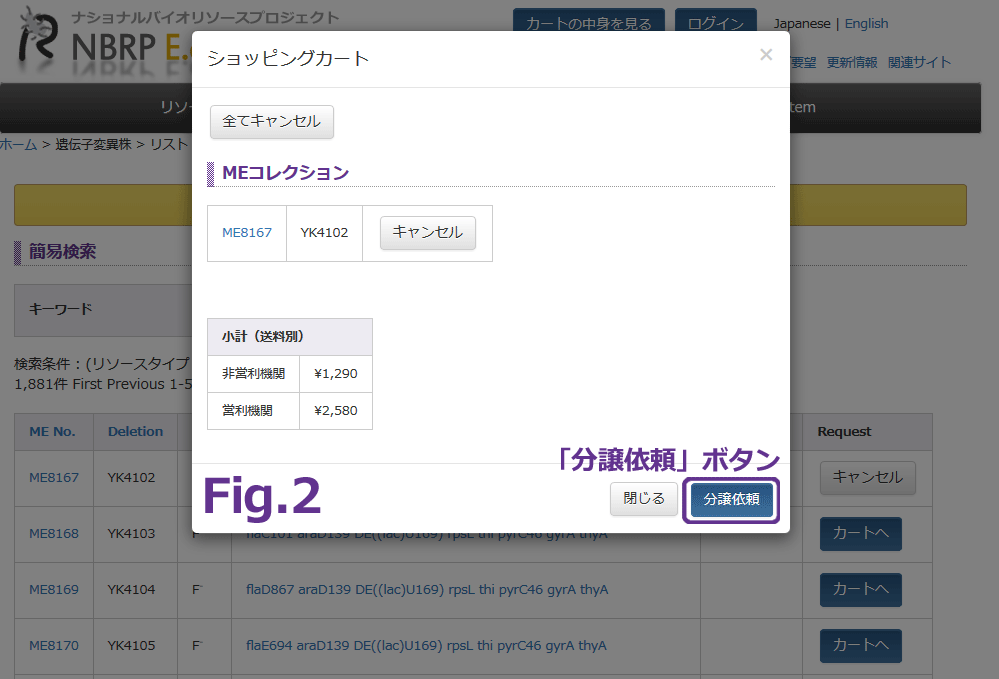
Task: Submit with the 分譲依頼 button
Action: pos(731,499)
